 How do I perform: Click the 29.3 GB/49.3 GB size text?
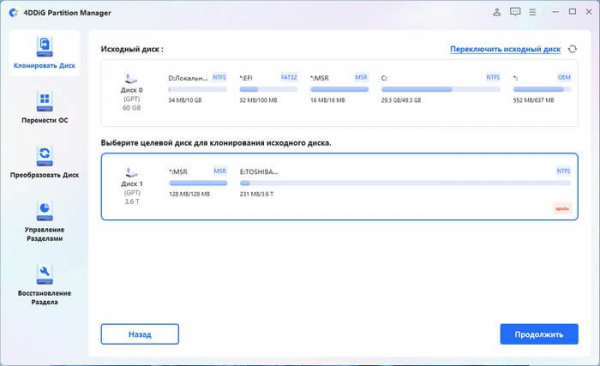[401, 100]
